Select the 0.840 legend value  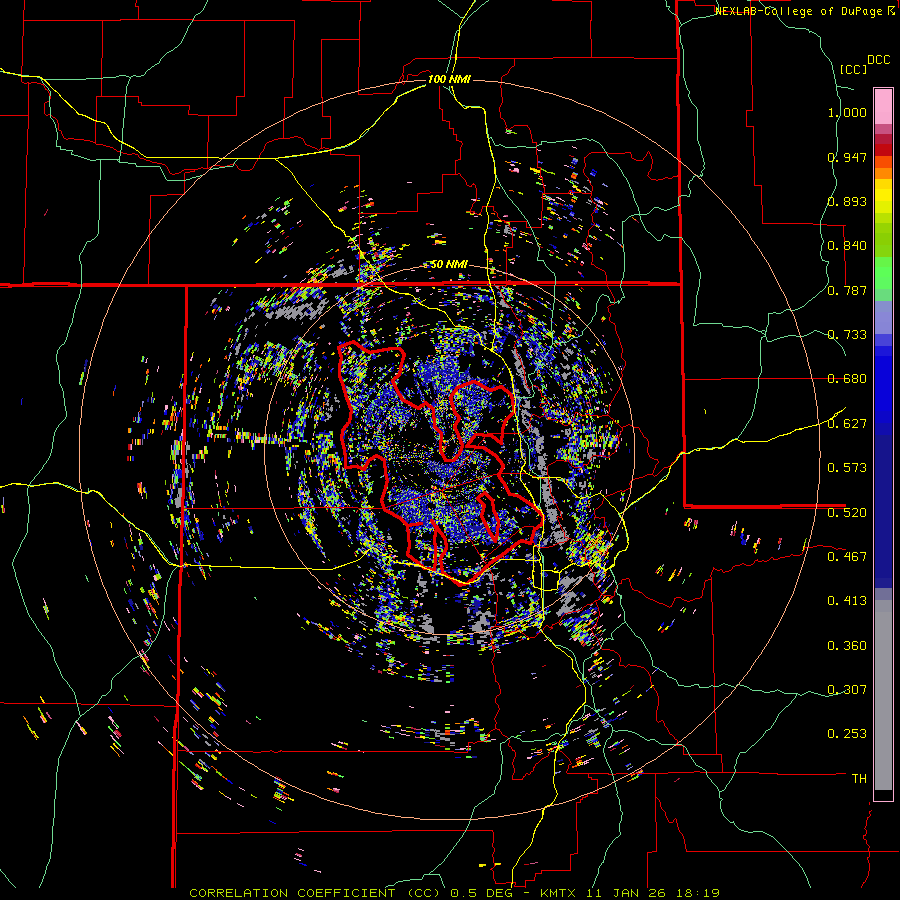point(847,246)
